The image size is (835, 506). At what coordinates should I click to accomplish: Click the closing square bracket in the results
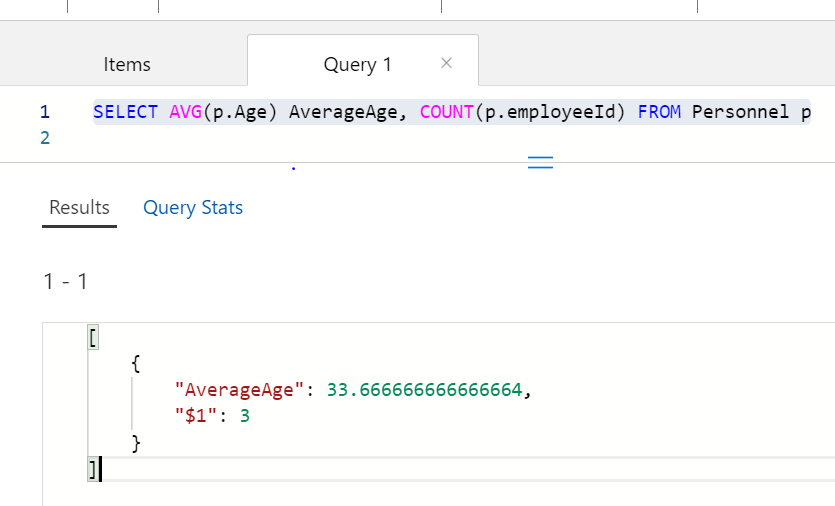[92, 468]
